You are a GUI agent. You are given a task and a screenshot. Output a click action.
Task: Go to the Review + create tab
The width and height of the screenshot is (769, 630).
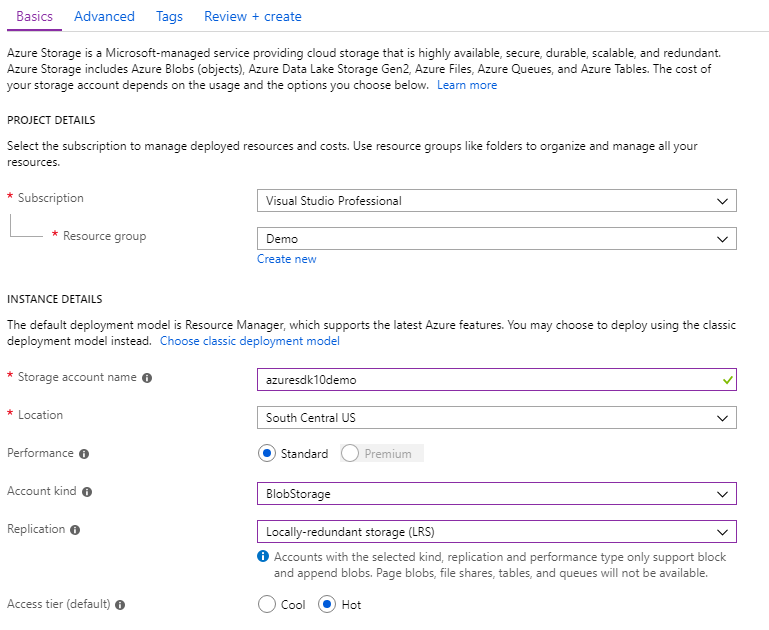click(252, 16)
